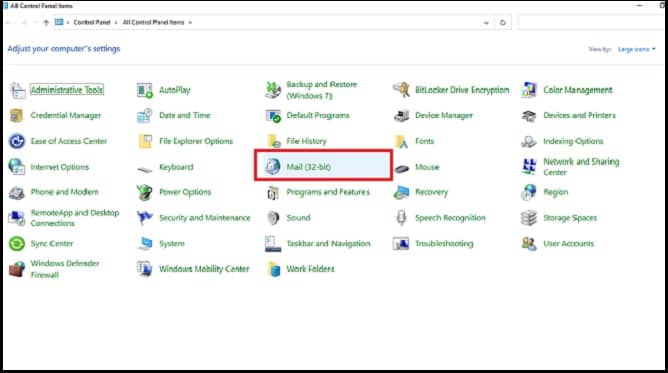
Task: Open the Work Folders icon
Action: [274, 269]
